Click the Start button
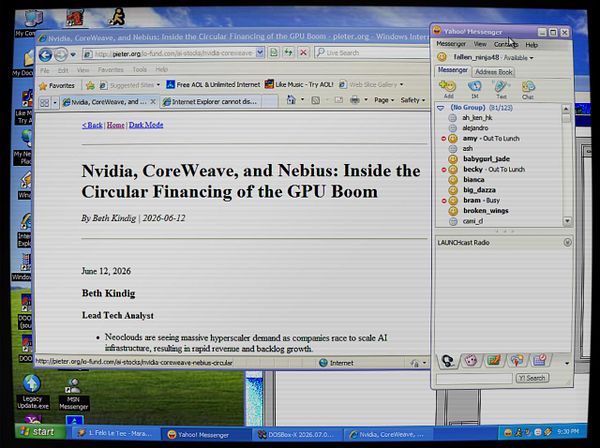 click(40, 432)
